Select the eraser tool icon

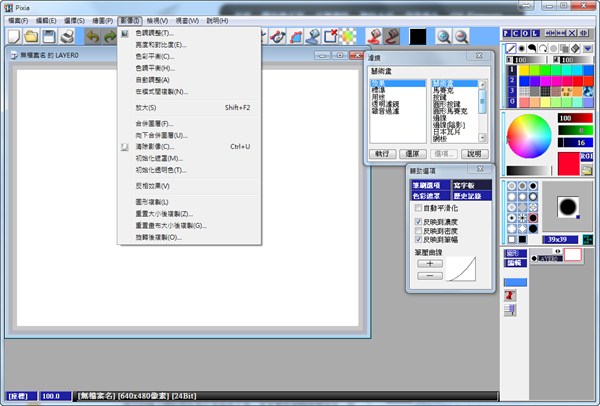point(575,49)
